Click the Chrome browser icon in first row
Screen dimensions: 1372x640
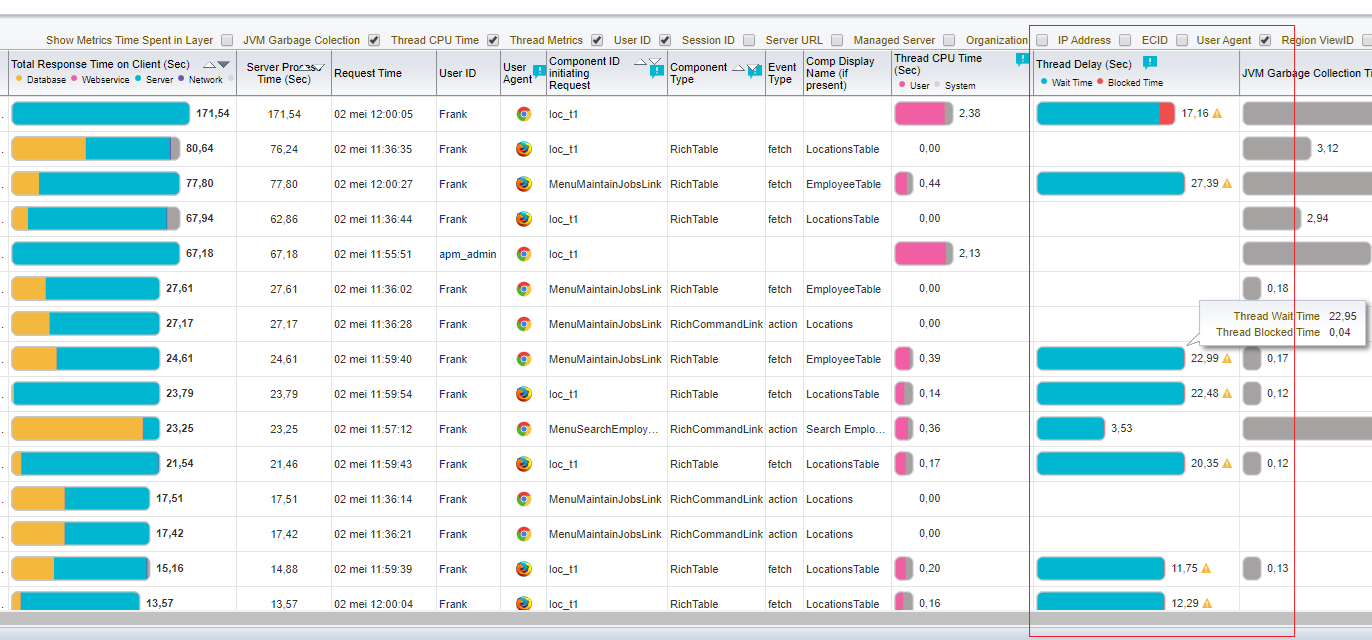click(x=523, y=114)
